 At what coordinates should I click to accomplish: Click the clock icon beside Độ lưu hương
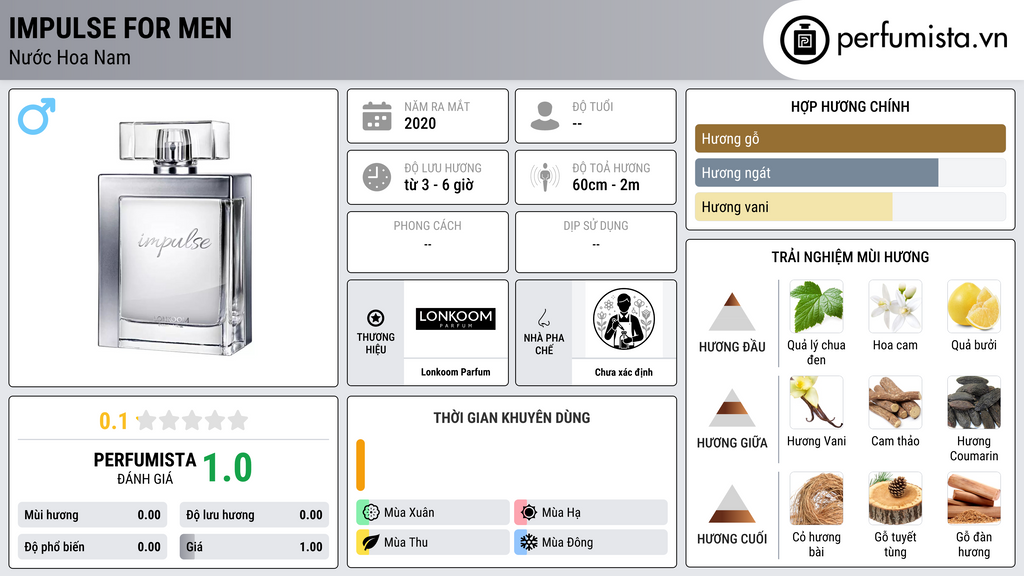pos(377,177)
